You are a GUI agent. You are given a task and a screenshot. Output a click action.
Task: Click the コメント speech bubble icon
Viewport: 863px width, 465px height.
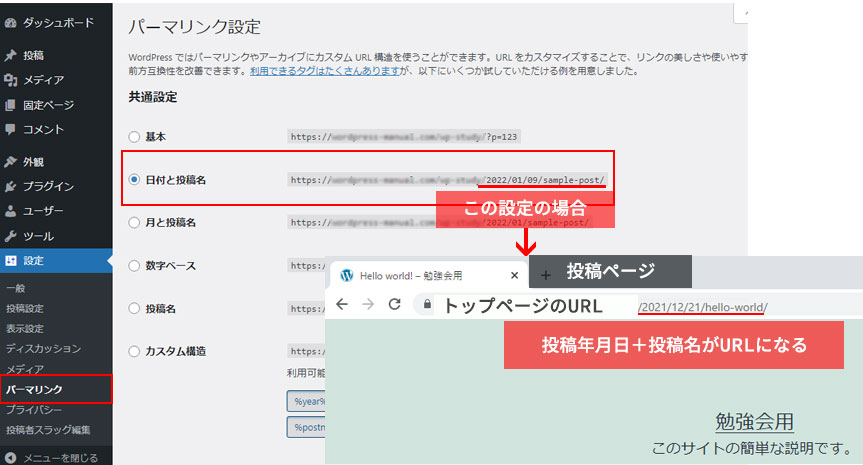10,129
